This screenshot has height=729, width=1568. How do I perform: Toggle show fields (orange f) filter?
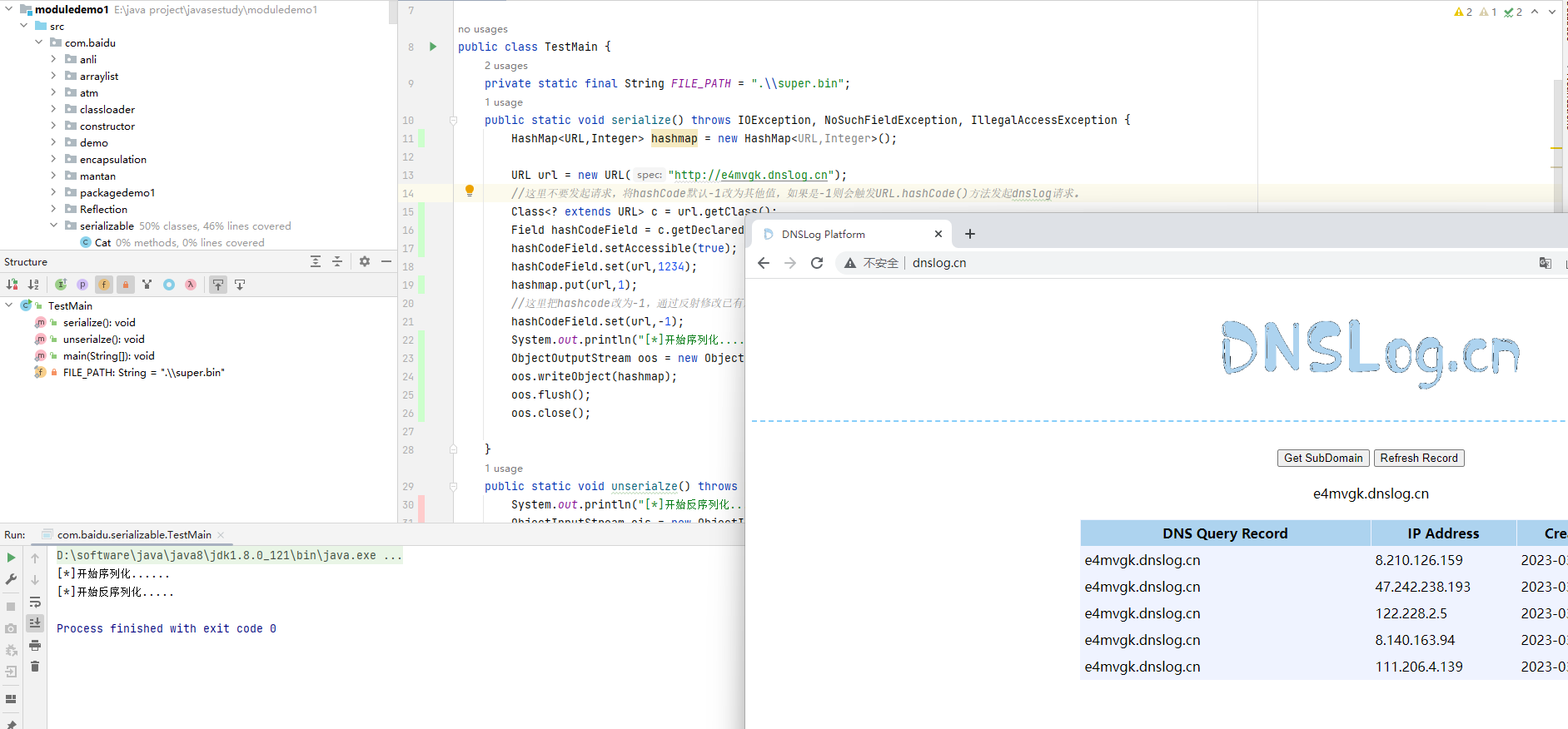(104, 285)
